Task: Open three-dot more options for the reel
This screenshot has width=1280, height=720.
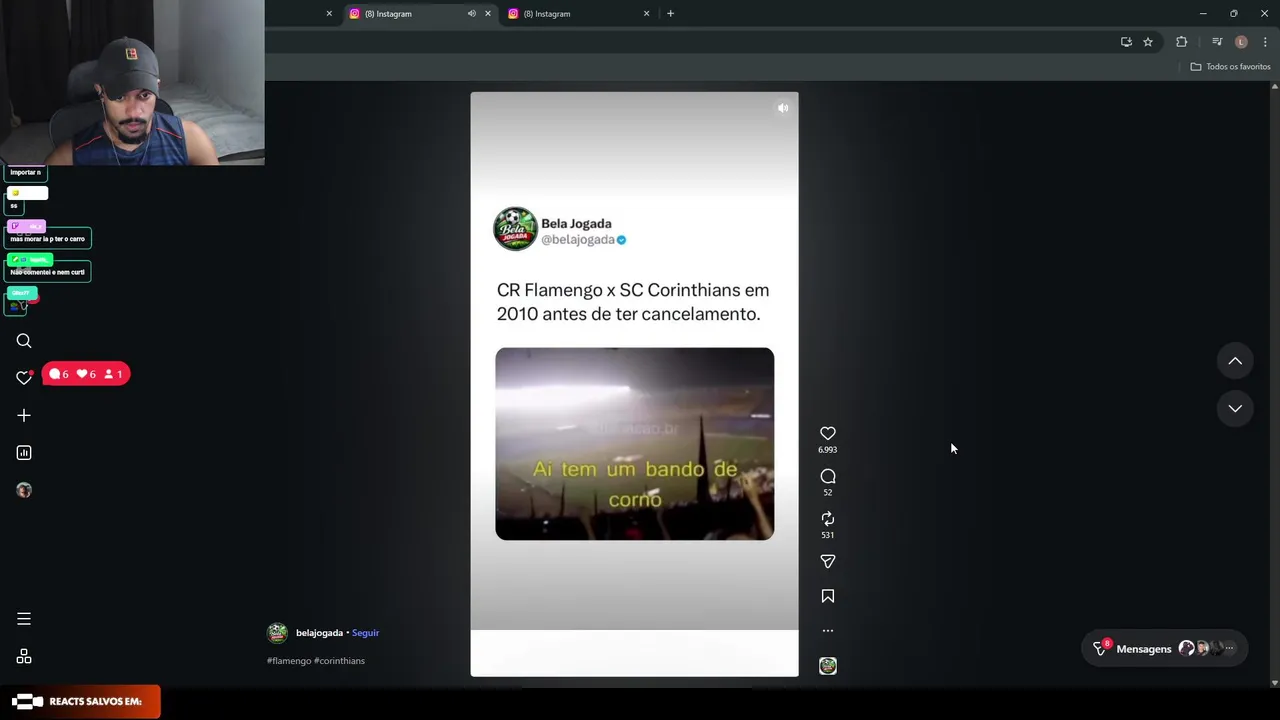Action: tap(828, 631)
